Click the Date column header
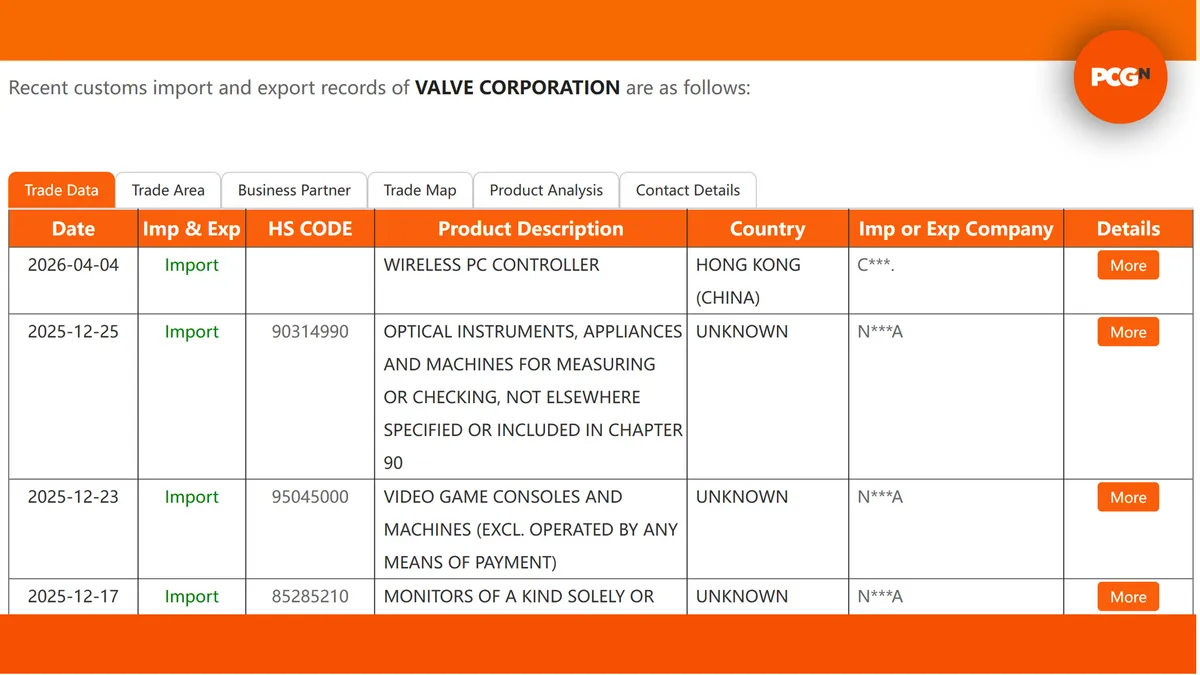The image size is (1200, 675). 73,229
